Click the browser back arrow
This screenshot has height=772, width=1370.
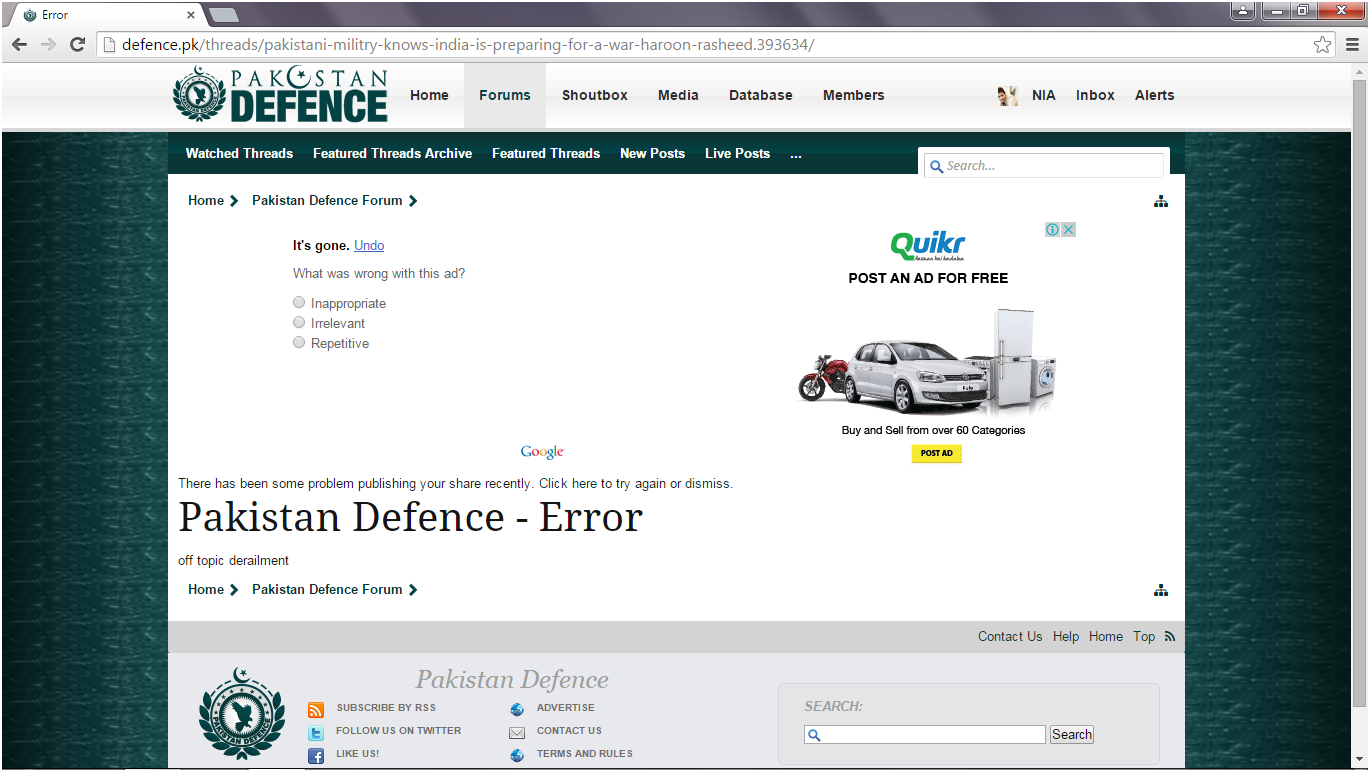click(x=20, y=44)
